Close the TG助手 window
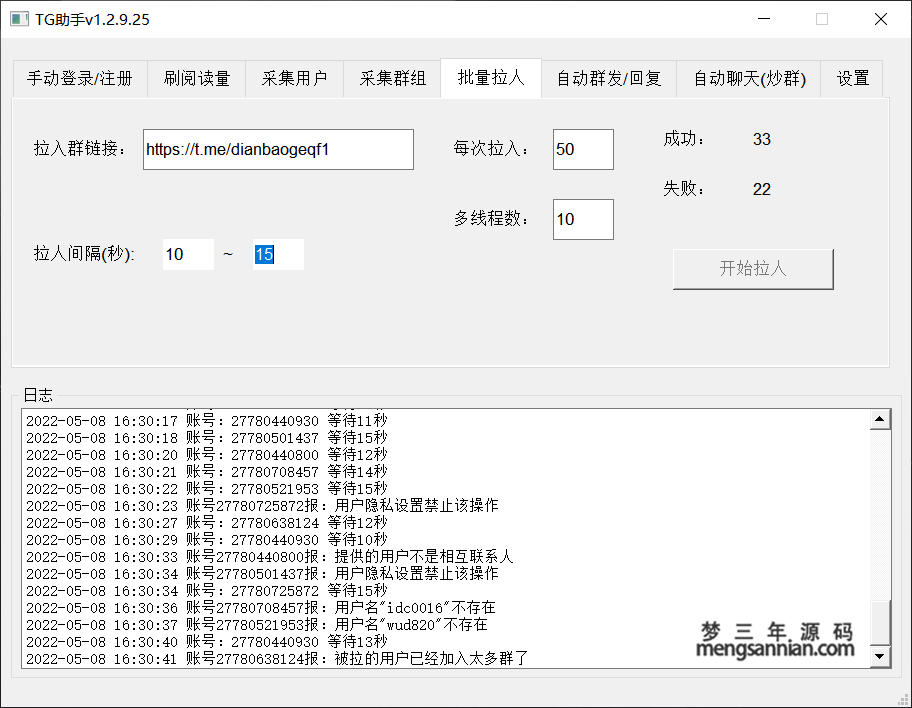 pos(881,19)
